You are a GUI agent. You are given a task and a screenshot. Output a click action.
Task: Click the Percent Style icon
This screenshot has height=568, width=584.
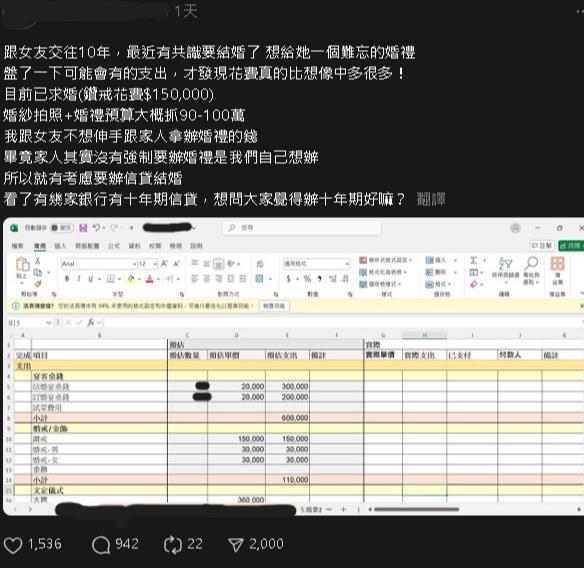point(307,279)
